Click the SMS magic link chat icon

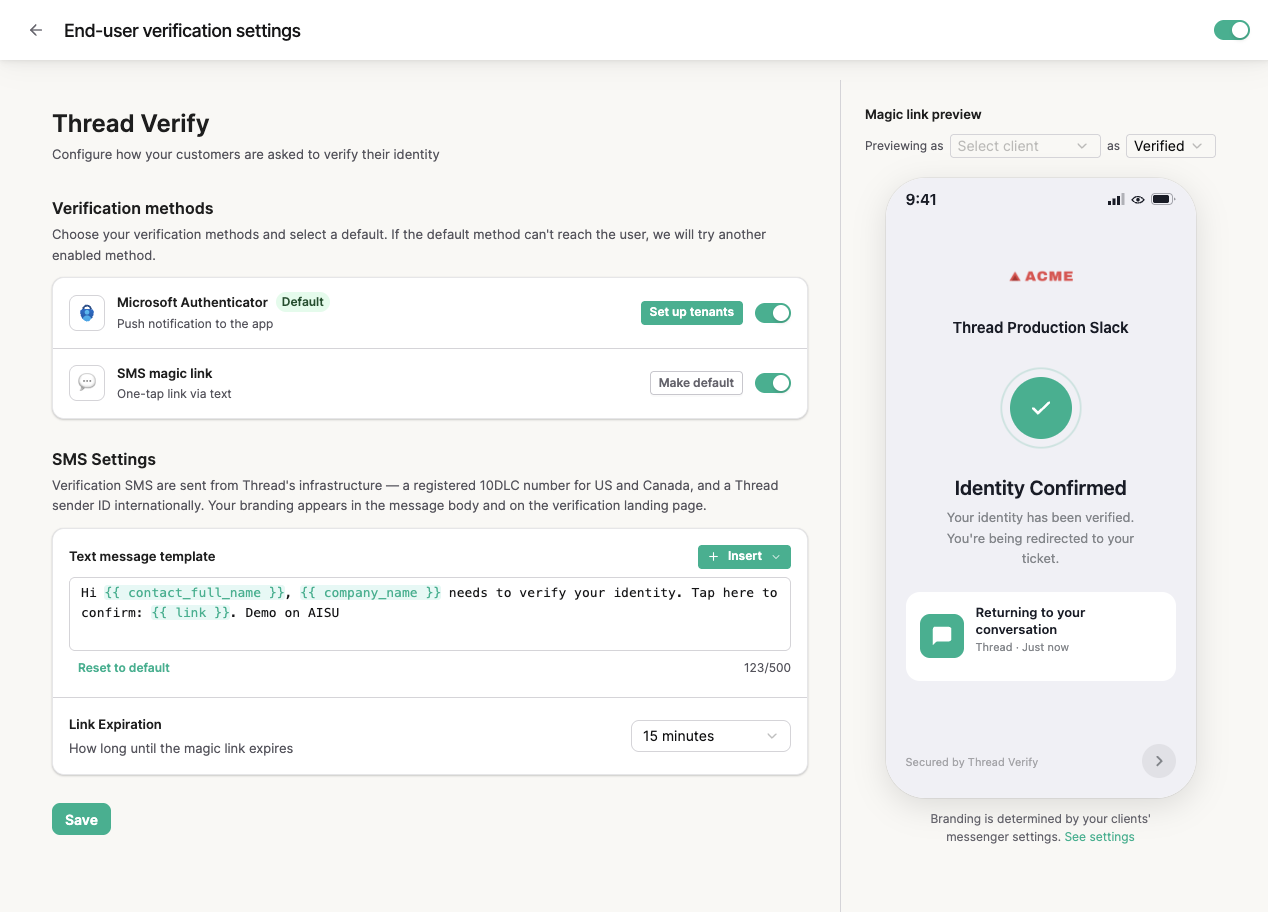(x=87, y=383)
